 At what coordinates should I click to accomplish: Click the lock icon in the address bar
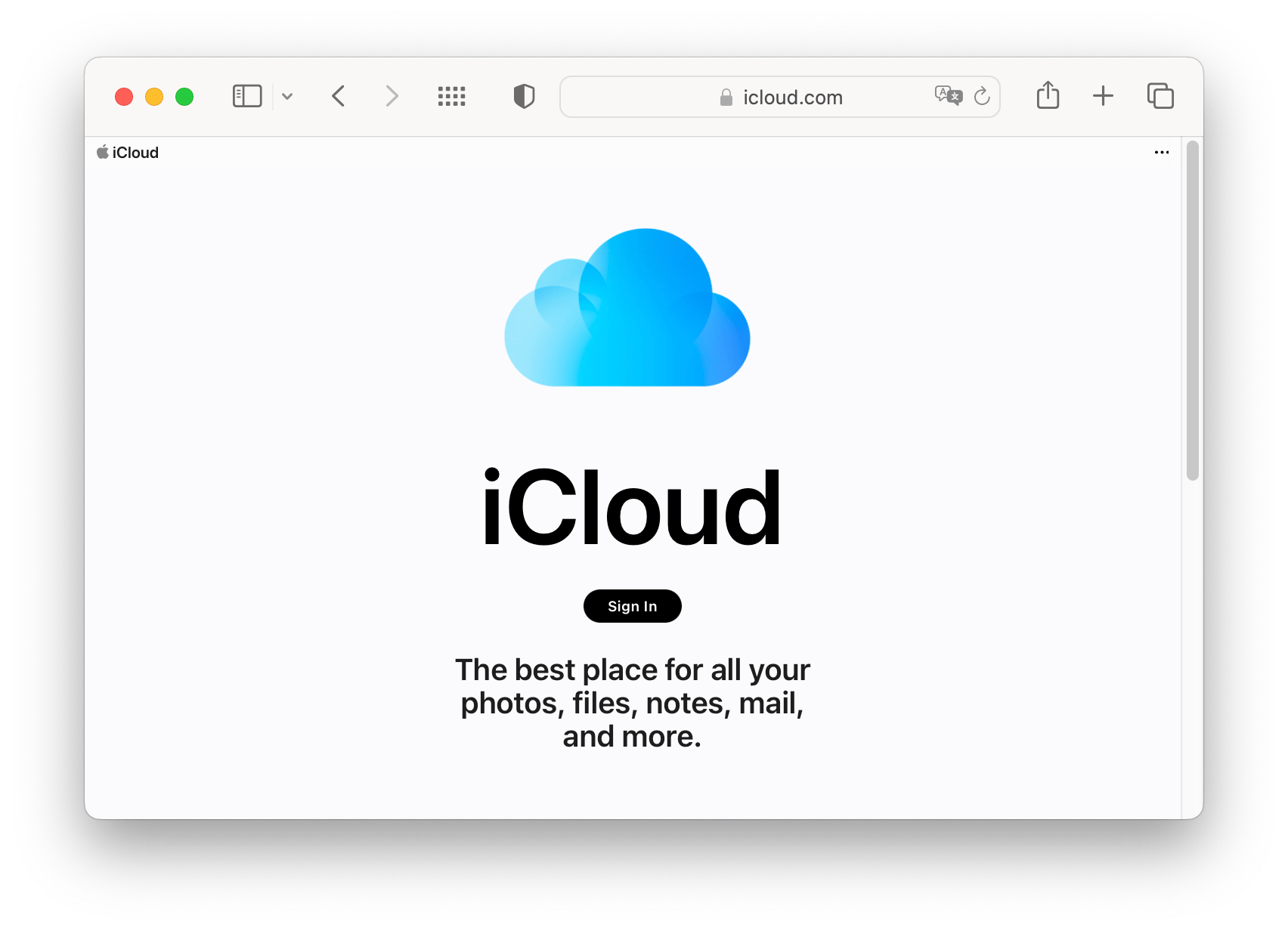(x=726, y=97)
